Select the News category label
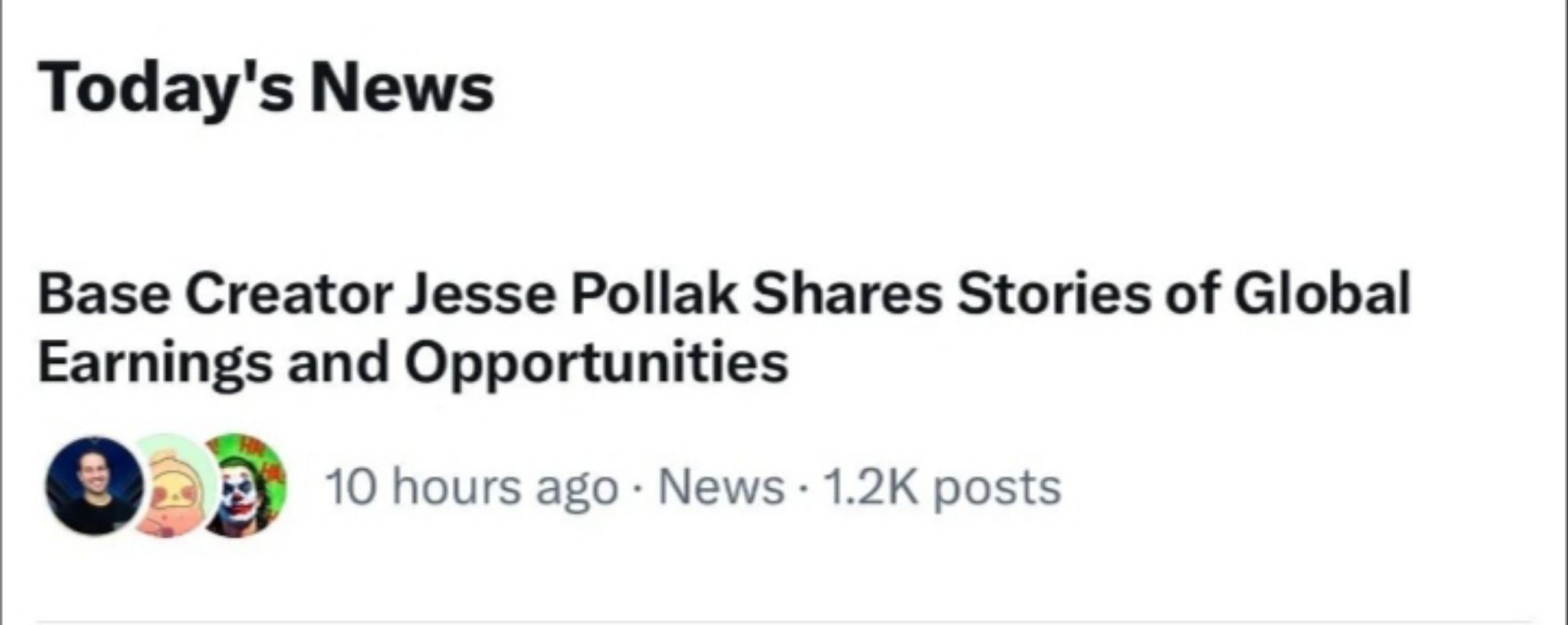 click(x=721, y=486)
